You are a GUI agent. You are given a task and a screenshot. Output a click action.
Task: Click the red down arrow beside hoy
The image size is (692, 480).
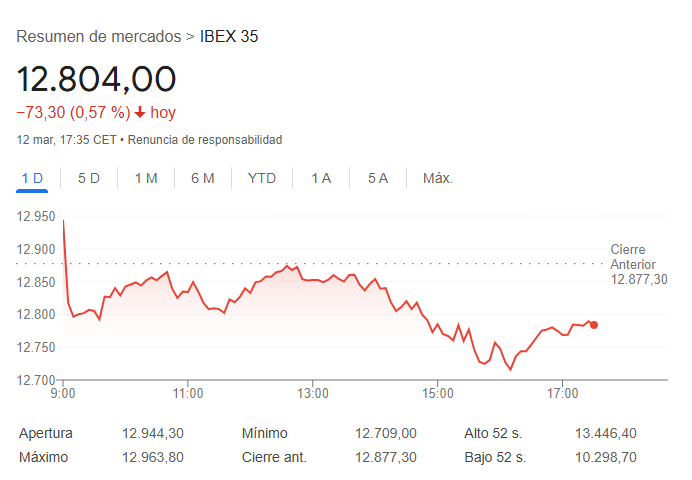click(140, 113)
